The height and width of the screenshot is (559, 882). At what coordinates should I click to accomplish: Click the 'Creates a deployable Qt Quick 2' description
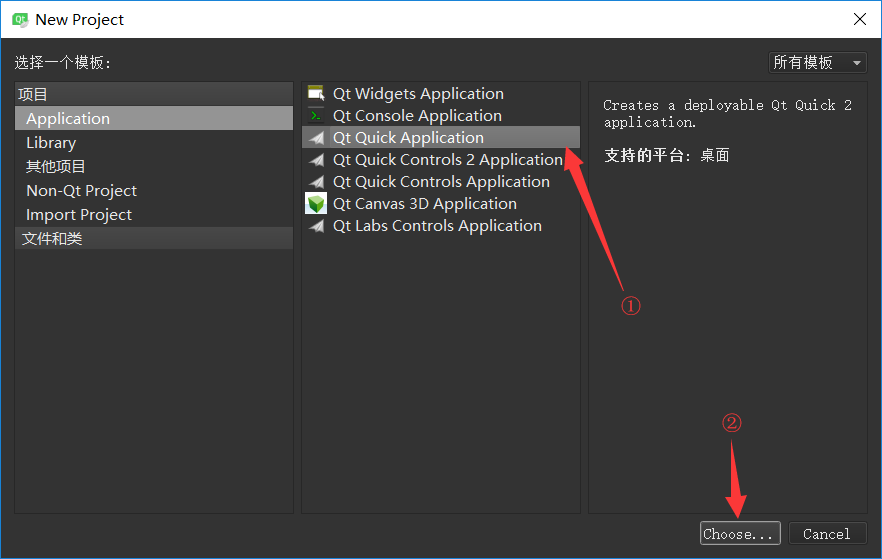pos(727,114)
